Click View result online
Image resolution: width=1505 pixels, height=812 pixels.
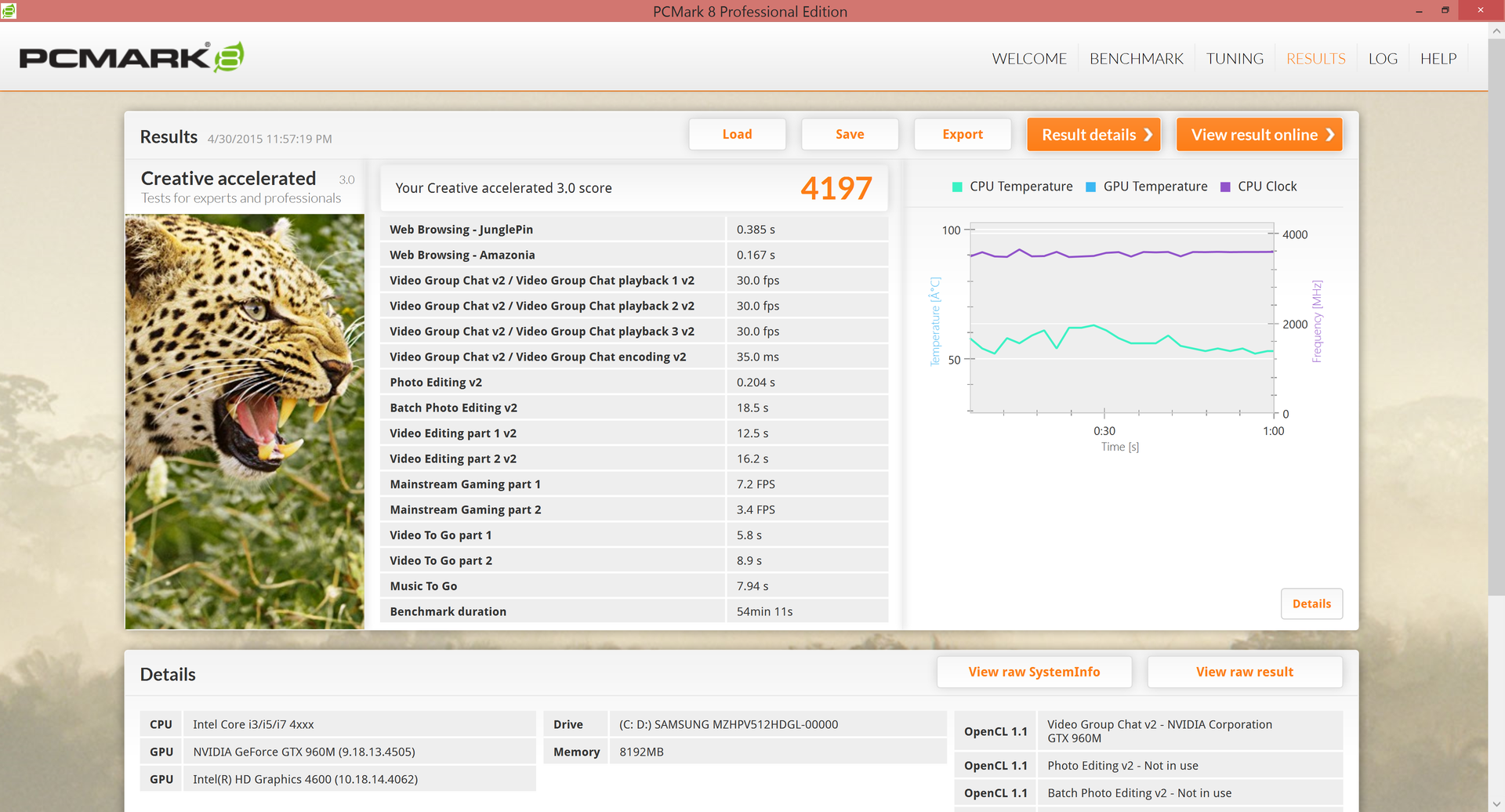[1260, 134]
